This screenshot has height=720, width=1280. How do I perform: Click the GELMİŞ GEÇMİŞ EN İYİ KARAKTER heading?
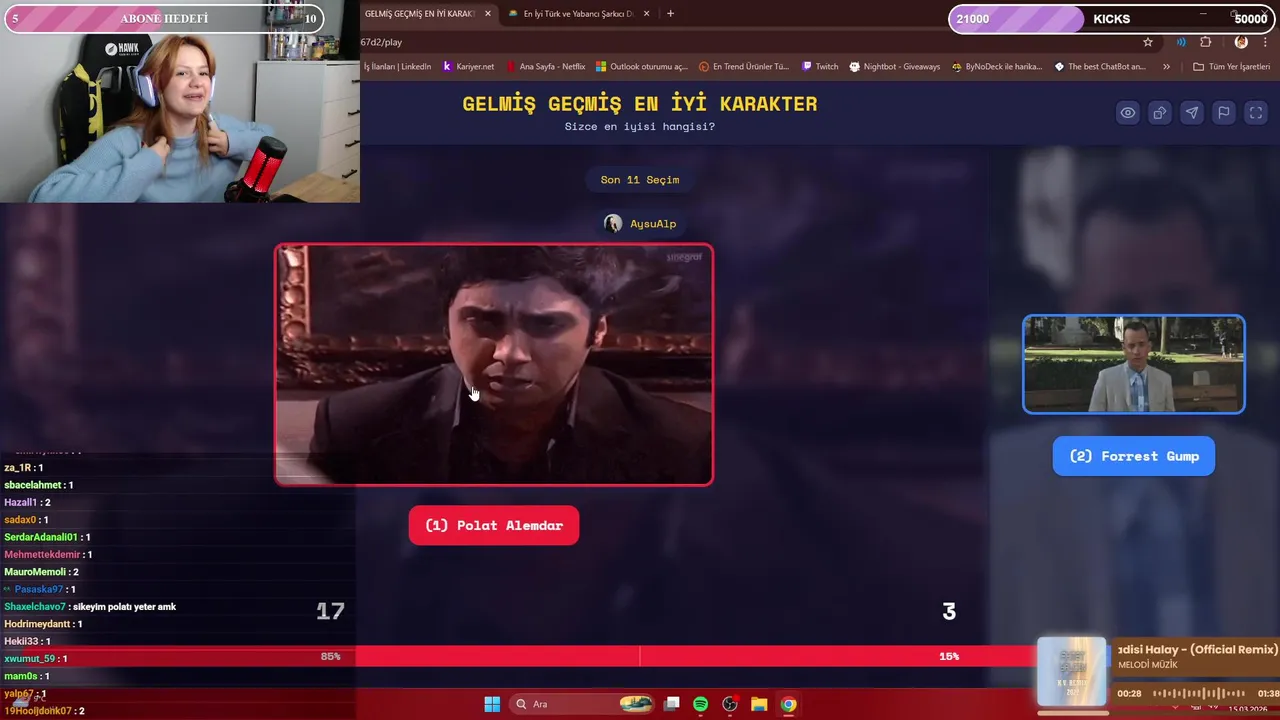tap(640, 103)
